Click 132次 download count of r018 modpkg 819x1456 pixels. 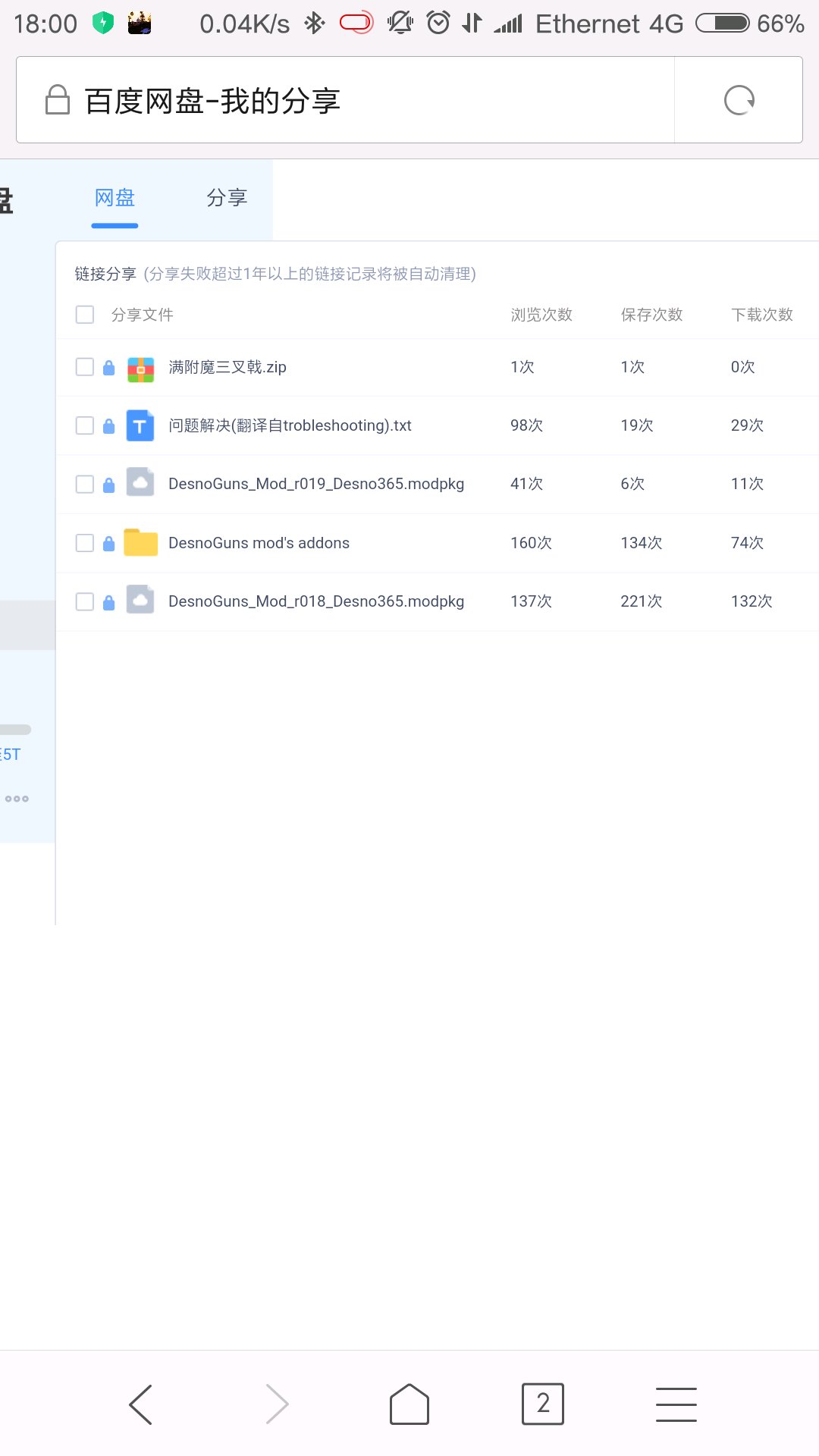point(752,601)
